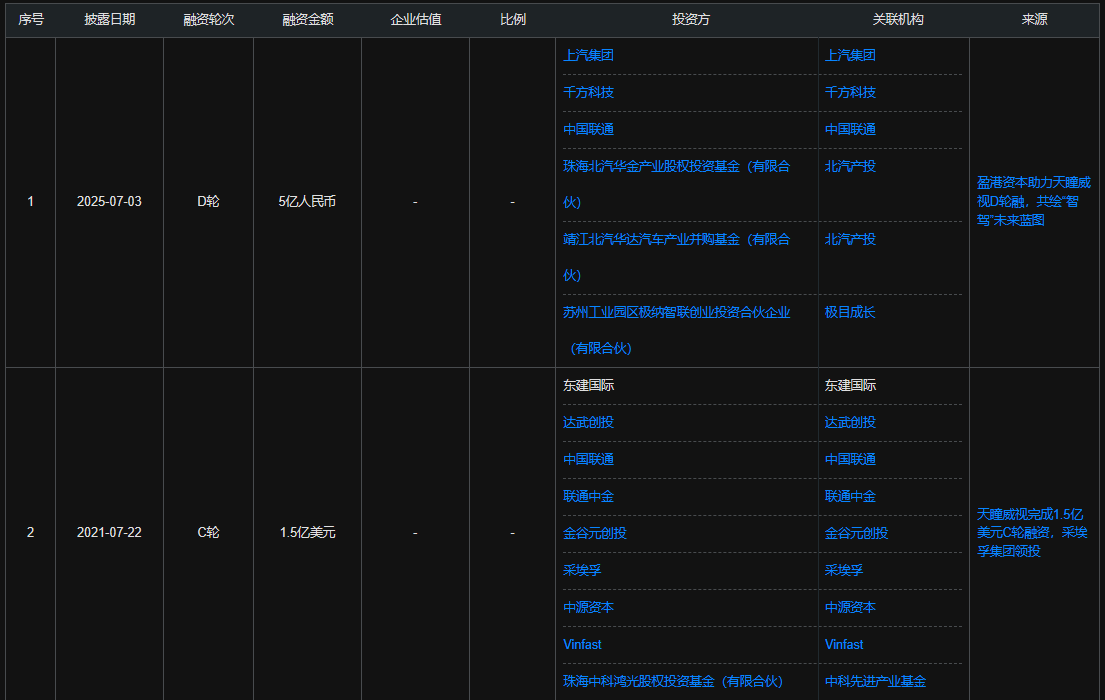Click the 企业估值 column header
The width and height of the screenshot is (1105, 700).
click(x=416, y=20)
